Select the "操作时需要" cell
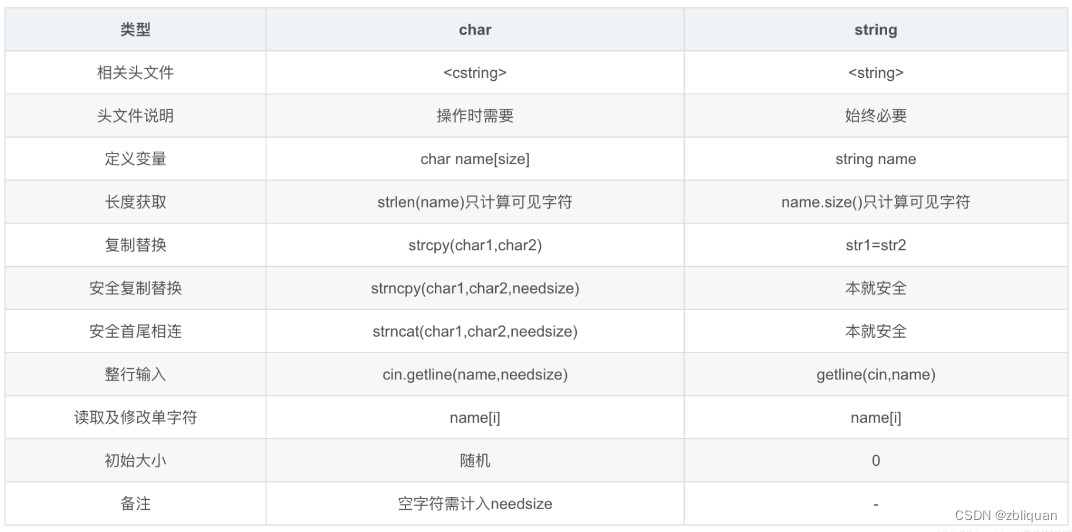The height and width of the screenshot is (532, 1072). point(475,116)
